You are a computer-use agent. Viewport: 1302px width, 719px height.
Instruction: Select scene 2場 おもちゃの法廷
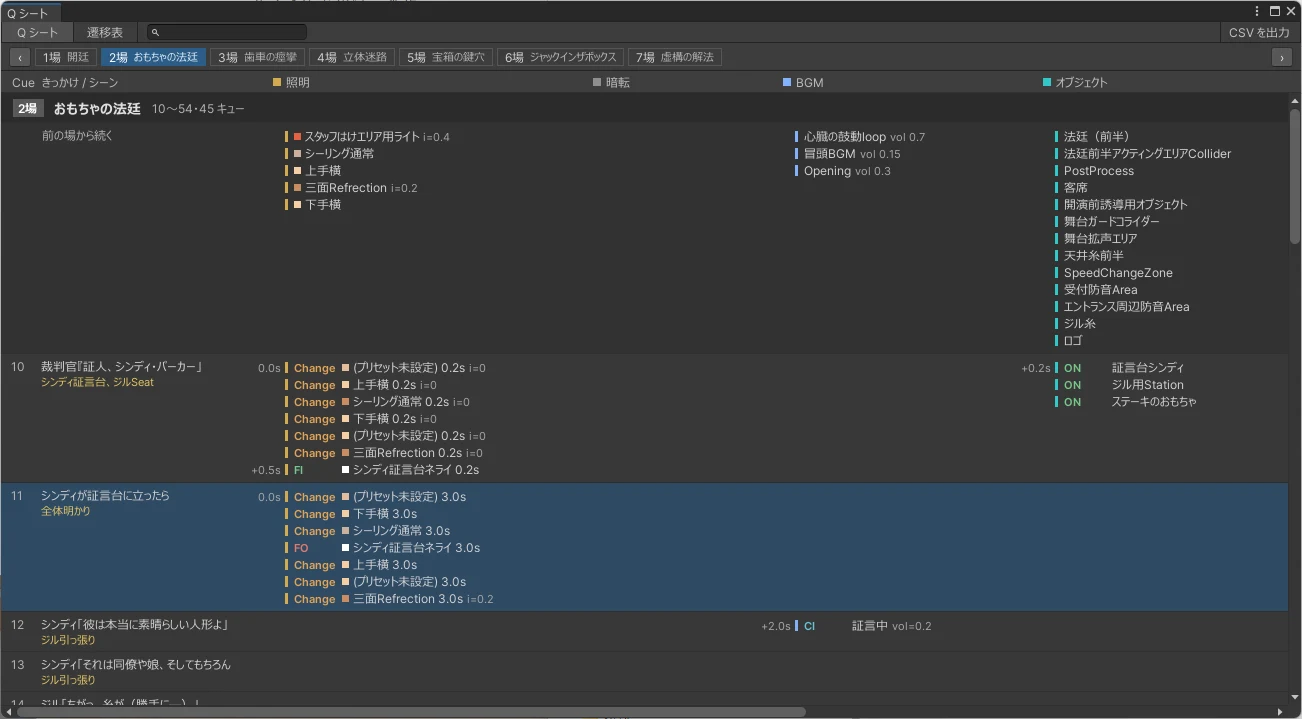click(154, 57)
